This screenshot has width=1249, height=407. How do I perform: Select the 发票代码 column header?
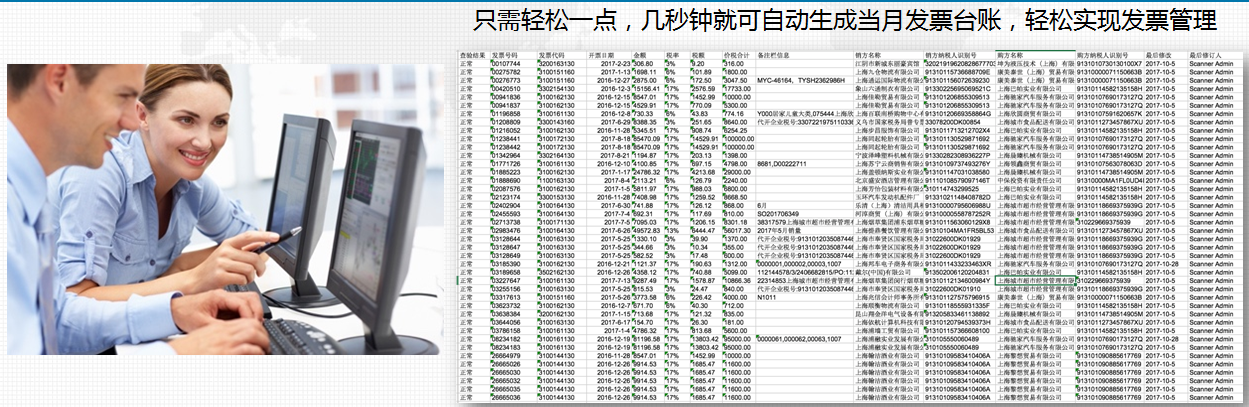[552, 55]
